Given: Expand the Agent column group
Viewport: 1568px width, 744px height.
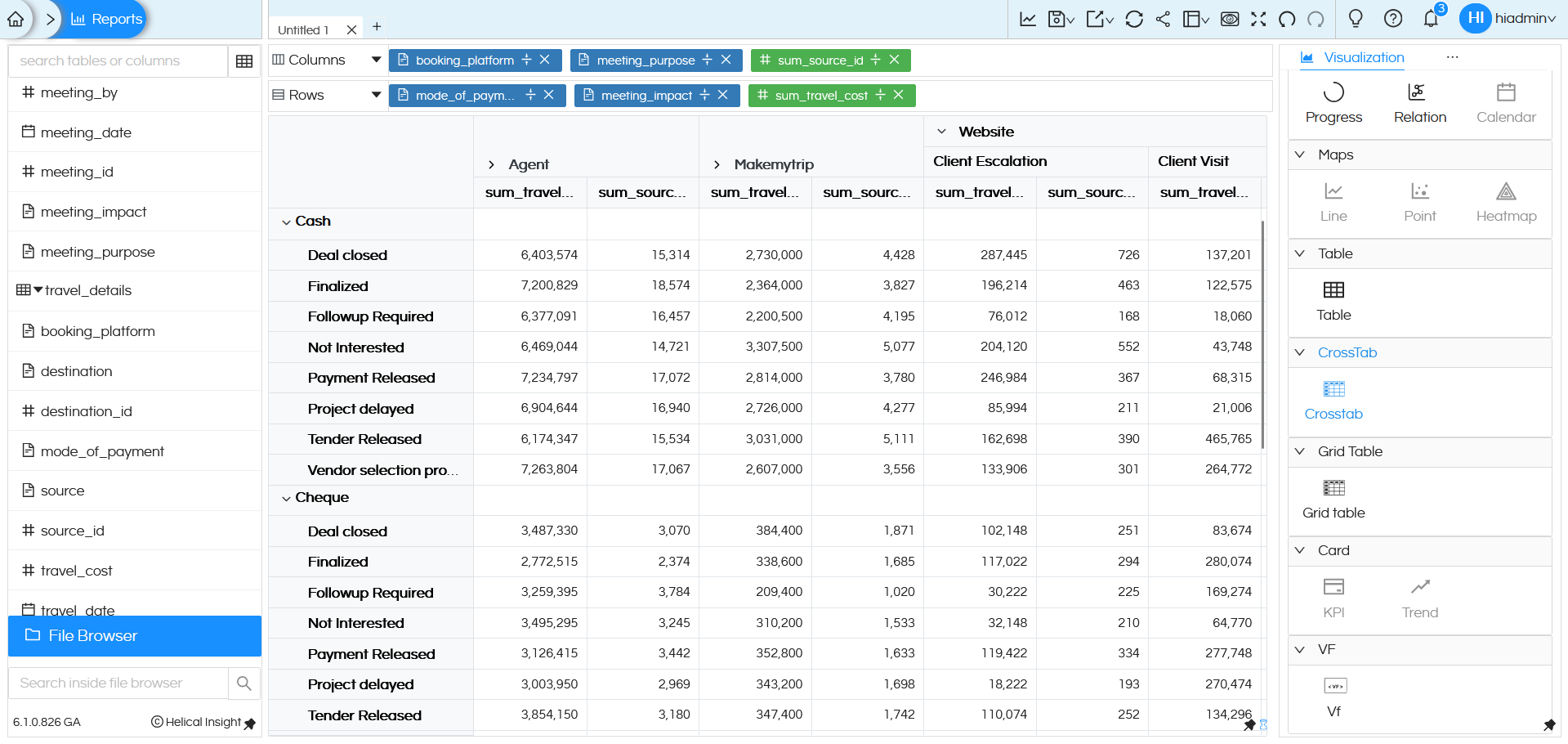Looking at the screenshot, I should pyautogui.click(x=491, y=164).
